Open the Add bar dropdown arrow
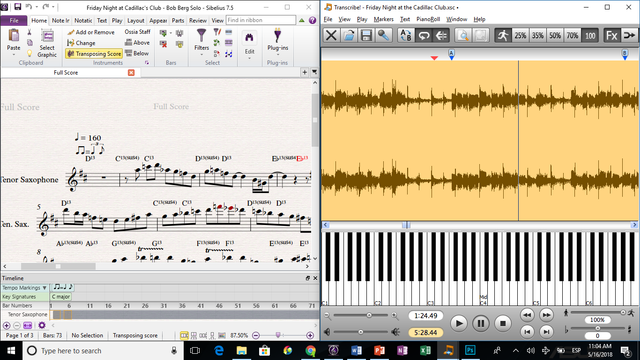The width and height of the screenshot is (640, 360). (171, 33)
